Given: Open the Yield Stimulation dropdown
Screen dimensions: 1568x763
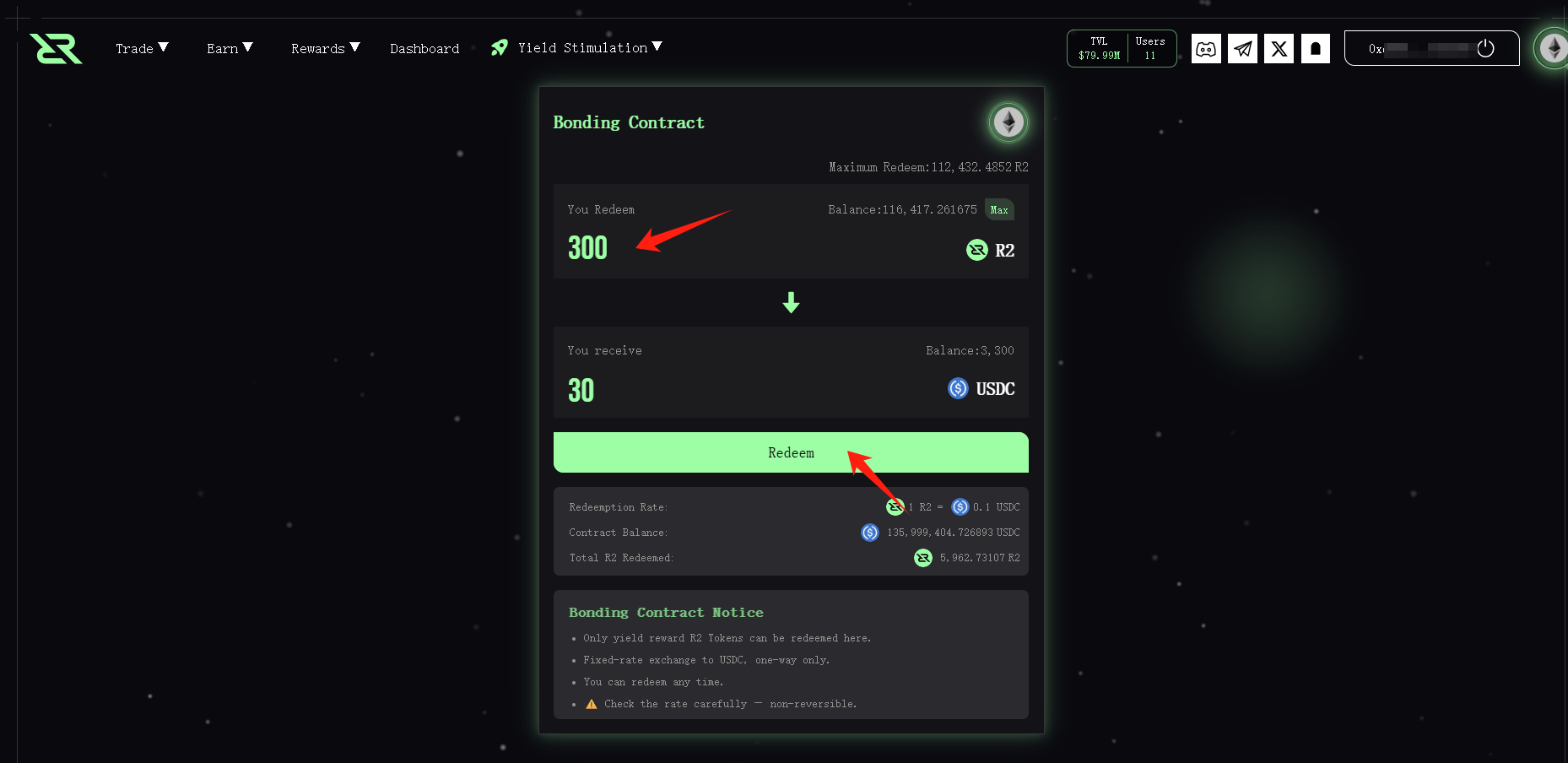Looking at the screenshot, I should [x=590, y=47].
